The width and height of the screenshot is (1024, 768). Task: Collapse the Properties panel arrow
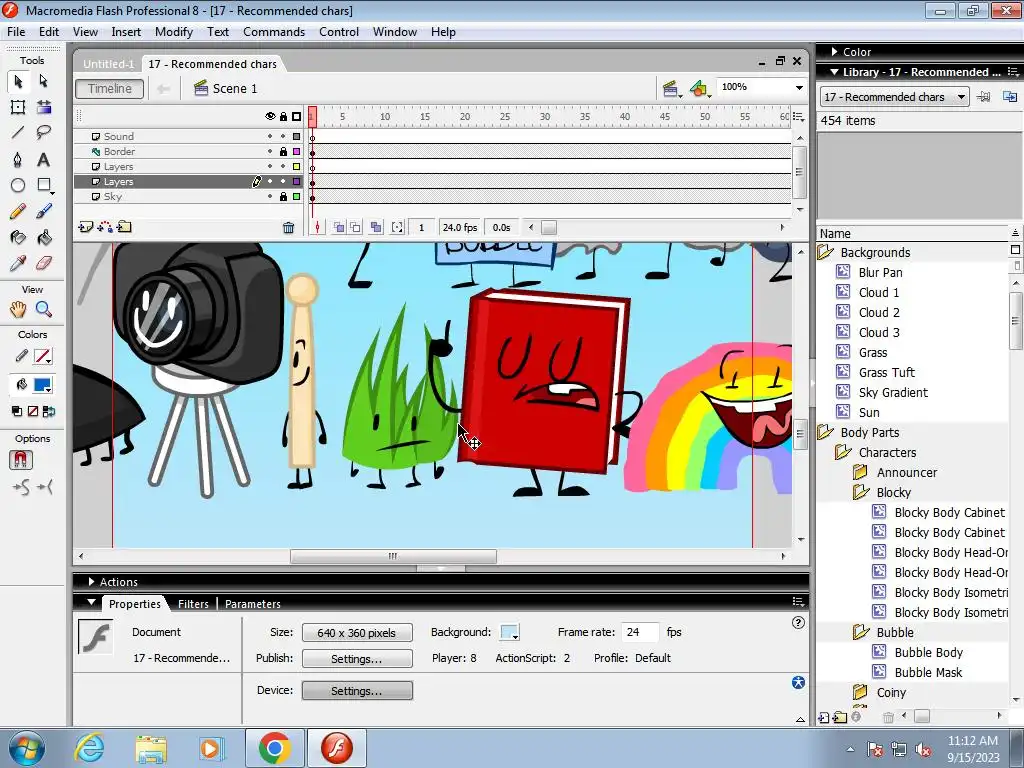click(x=91, y=602)
